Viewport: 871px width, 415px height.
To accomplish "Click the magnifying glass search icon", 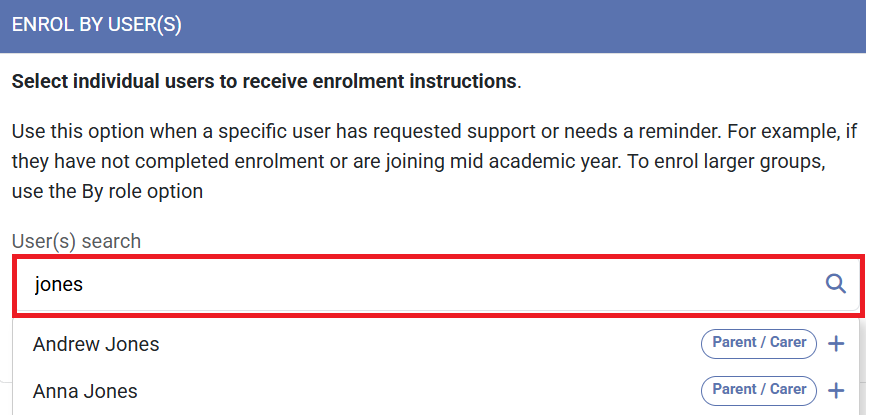I will pyautogui.click(x=835, y=284).
